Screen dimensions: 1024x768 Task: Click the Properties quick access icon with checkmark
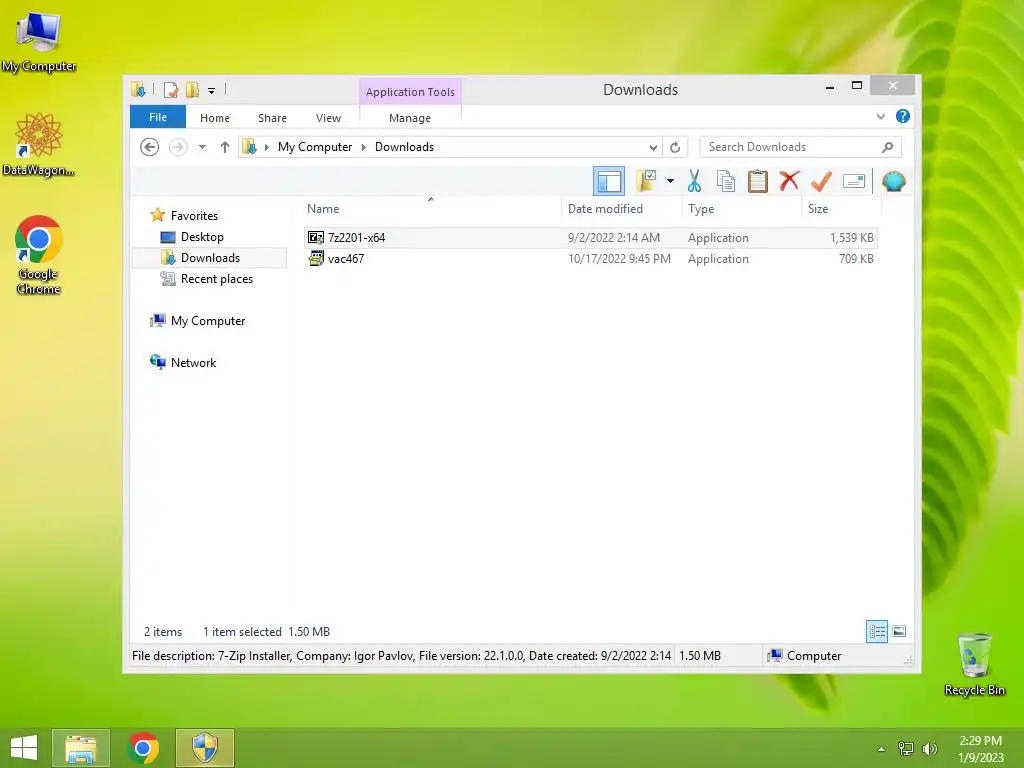click(x=171, y=89)
